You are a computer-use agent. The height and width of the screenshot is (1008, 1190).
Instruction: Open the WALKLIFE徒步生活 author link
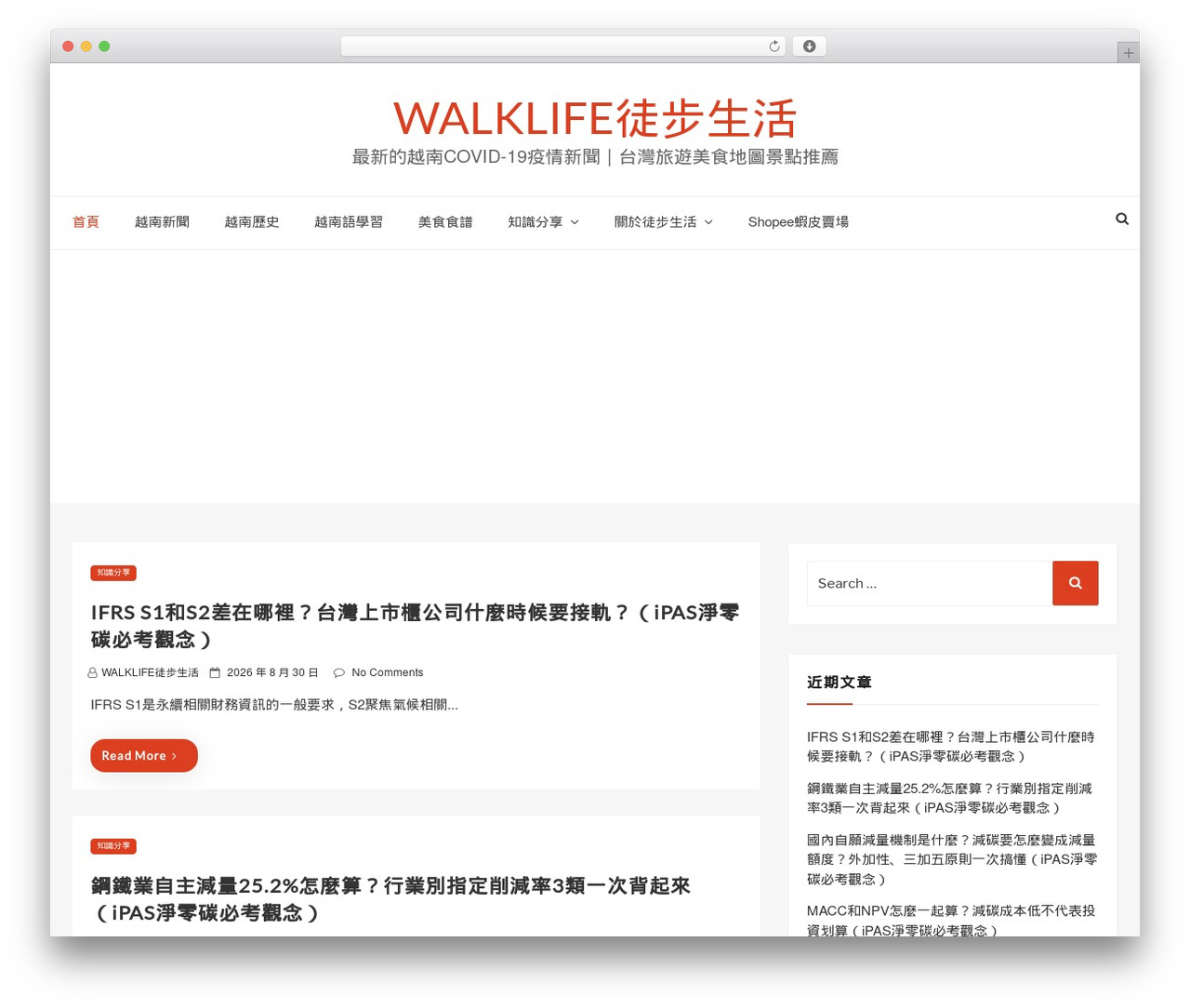[x=151, y=673]
